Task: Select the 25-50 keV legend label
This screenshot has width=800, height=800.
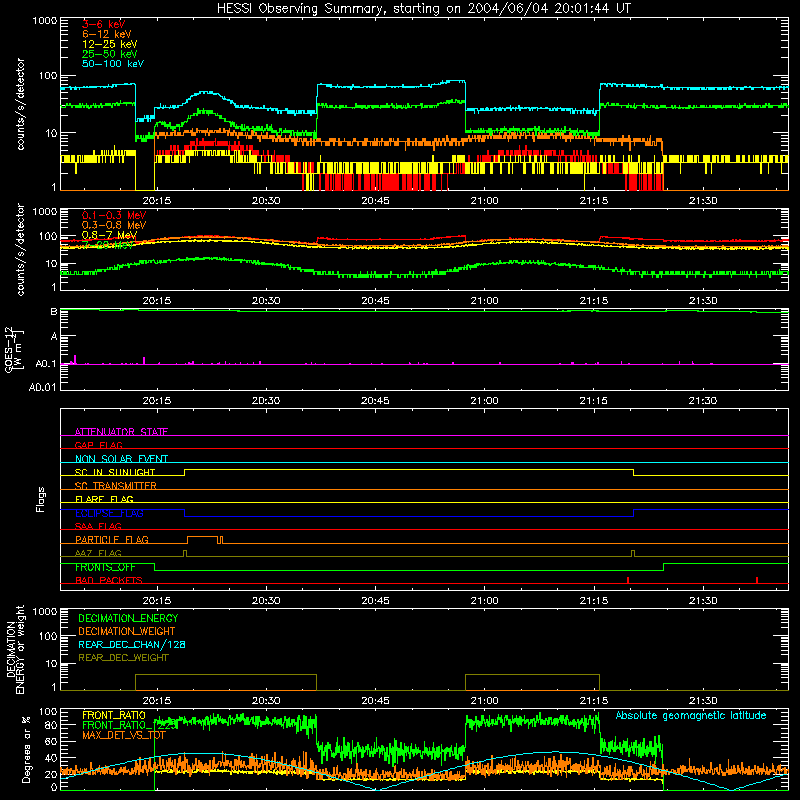Action: click(110, 54)
